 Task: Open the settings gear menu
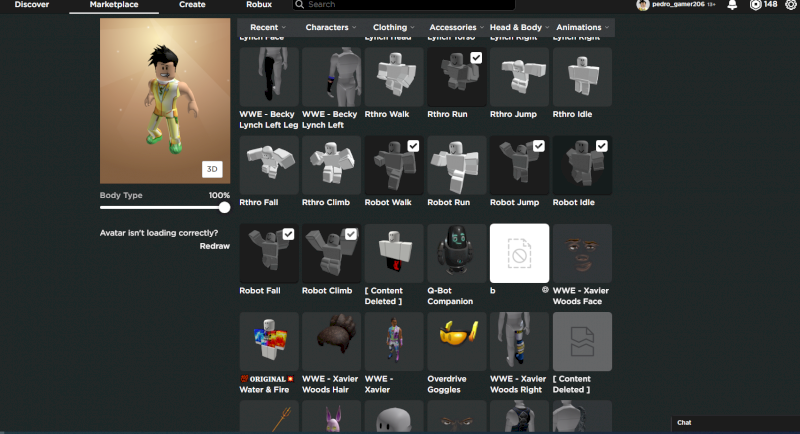coord(789,5)
